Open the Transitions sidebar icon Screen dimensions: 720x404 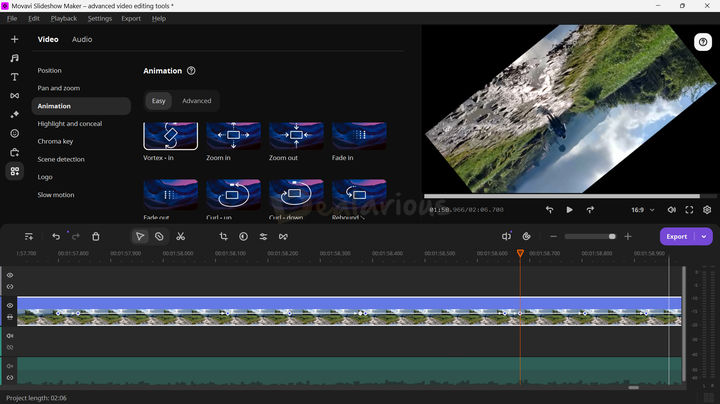point(15,95)
